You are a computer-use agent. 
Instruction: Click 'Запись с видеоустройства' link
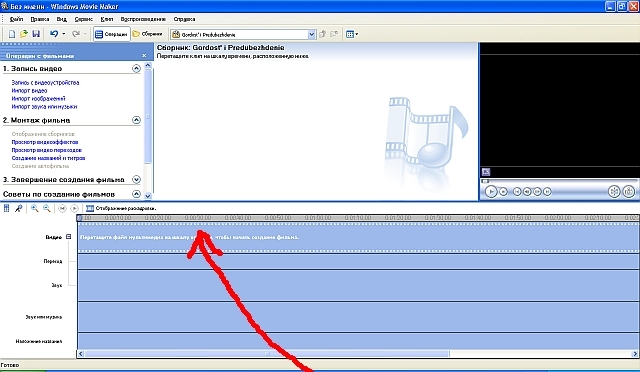point(45,82)
